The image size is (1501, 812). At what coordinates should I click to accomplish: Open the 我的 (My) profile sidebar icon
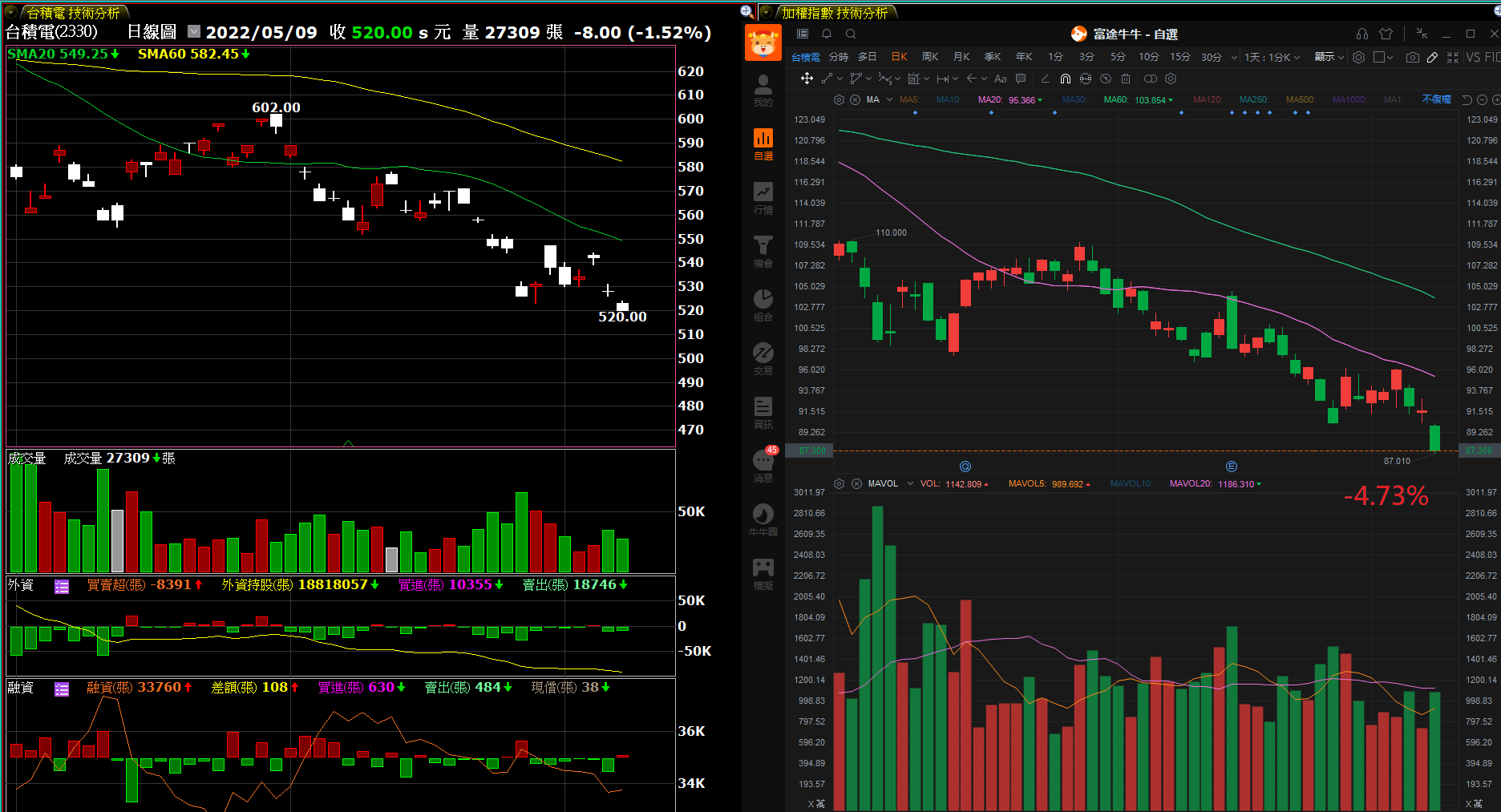click(763, 90)
